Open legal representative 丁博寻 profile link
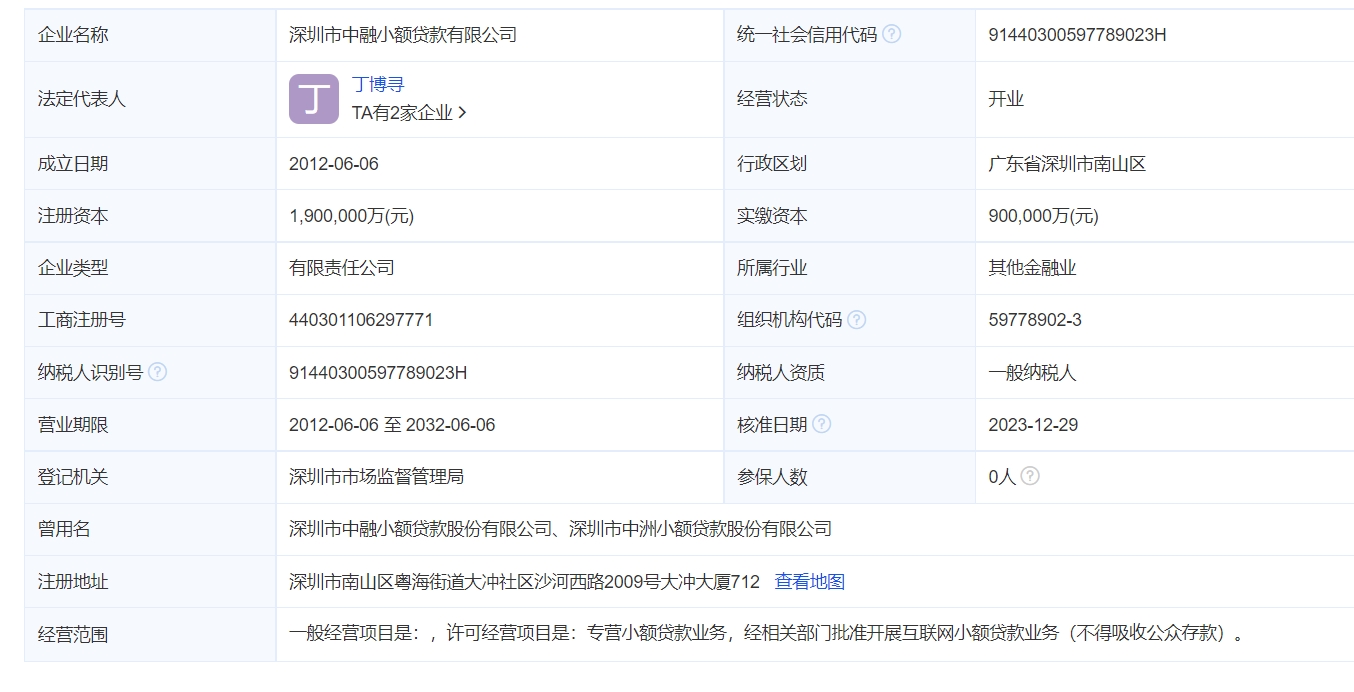The height and width of the screenshot is (692, 1354). click(x=378, y=85)
